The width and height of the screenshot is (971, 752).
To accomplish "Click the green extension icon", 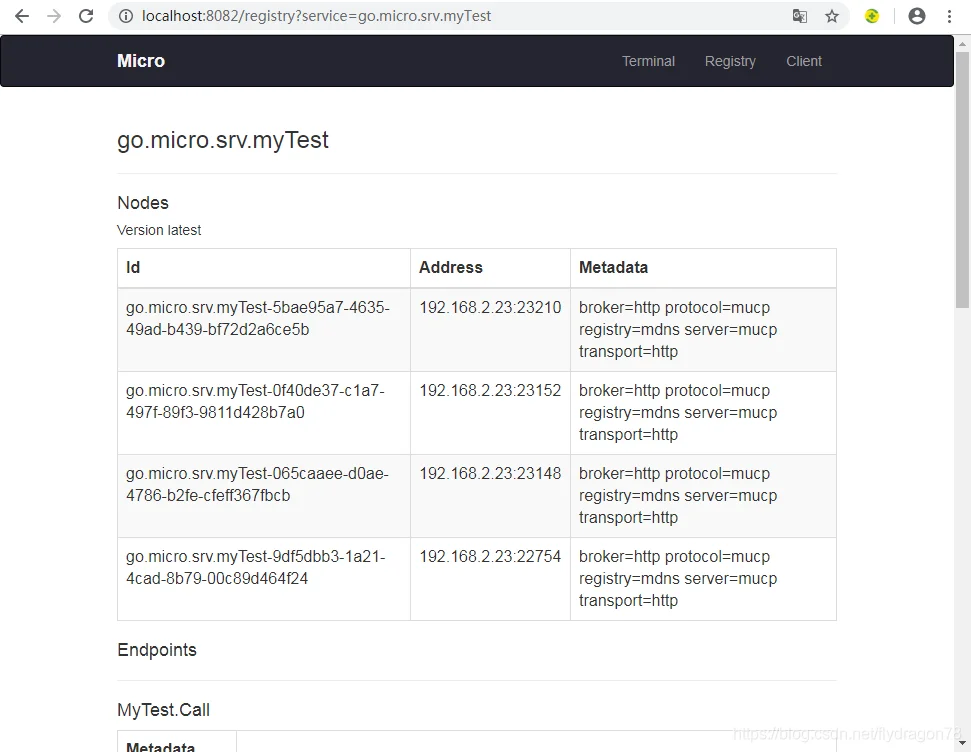I will [x=872, y=16].
